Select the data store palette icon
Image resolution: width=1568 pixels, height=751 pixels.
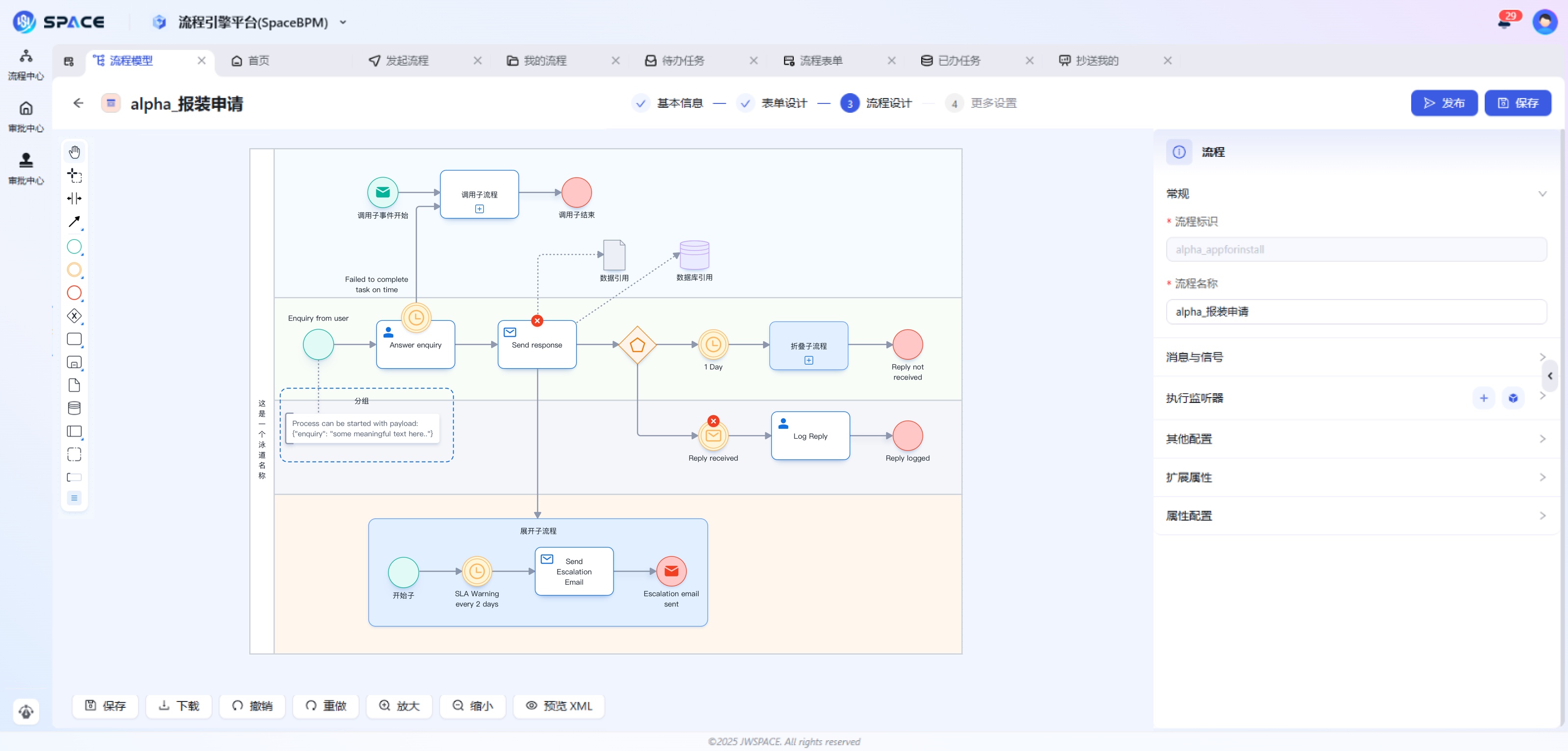tap(74, 408)
